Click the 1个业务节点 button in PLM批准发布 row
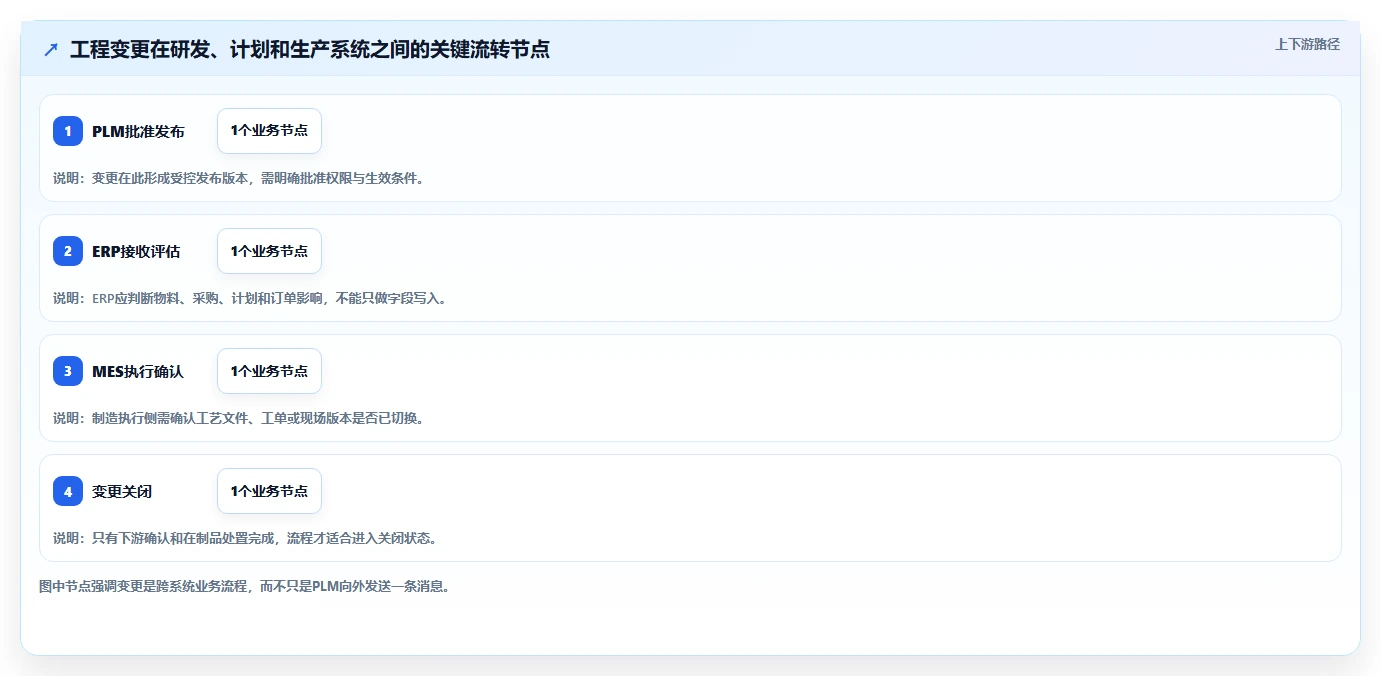Image resolution: width=1381 pixels, height=676 pixels. coord(269,131)
